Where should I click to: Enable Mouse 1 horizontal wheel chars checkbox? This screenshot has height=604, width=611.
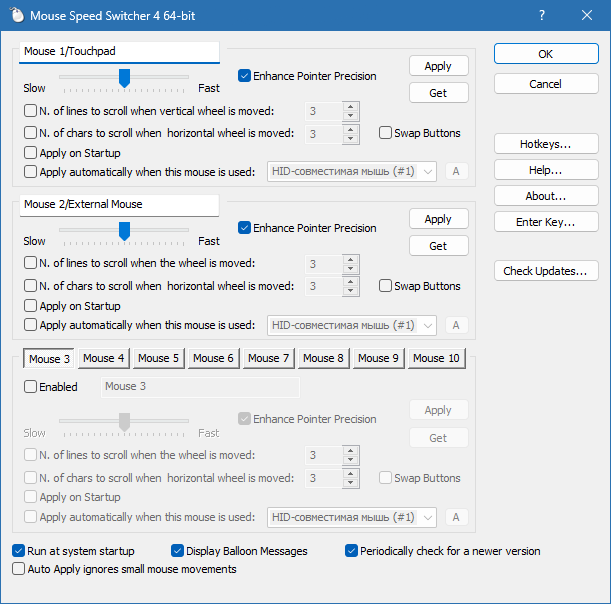[30, 133]
